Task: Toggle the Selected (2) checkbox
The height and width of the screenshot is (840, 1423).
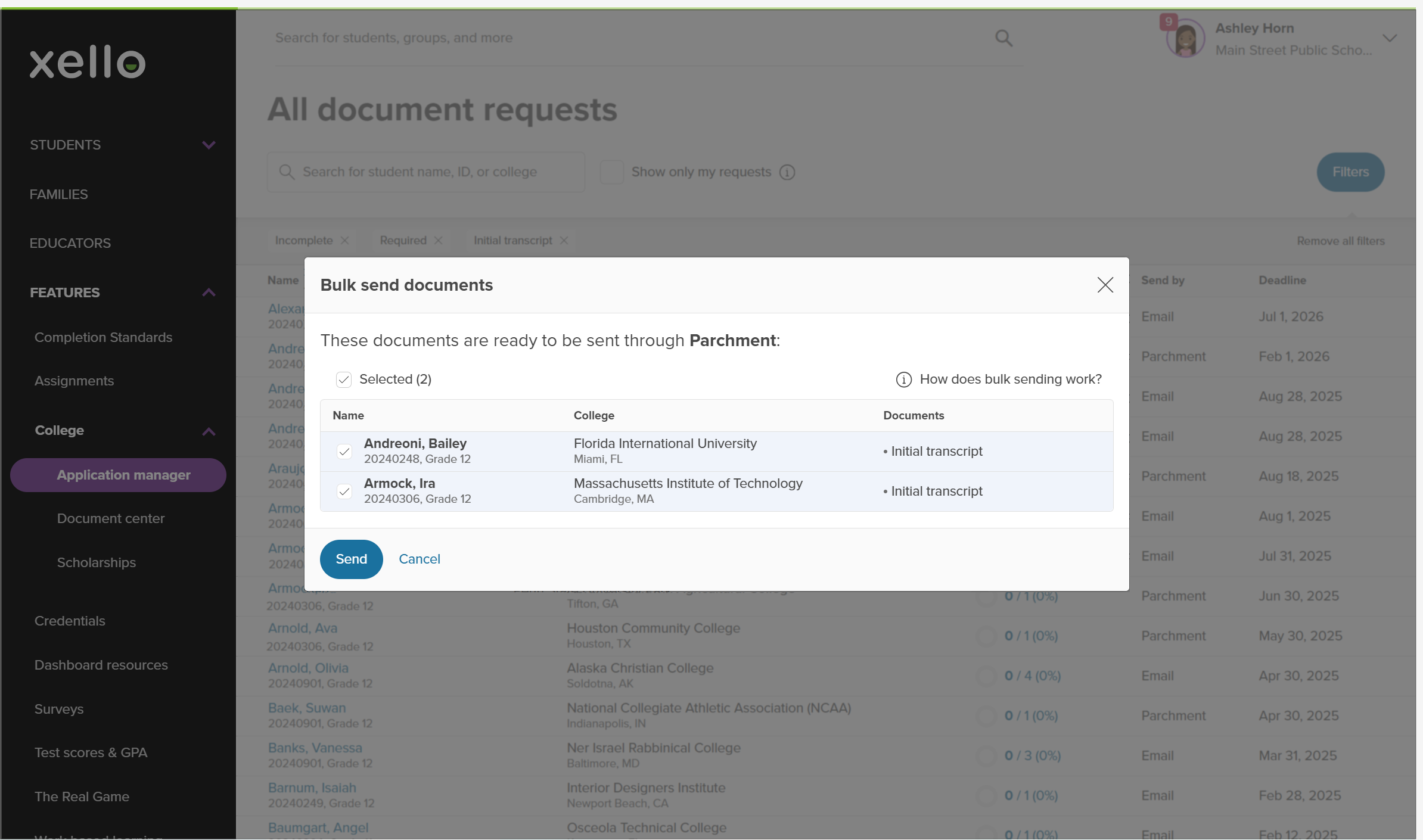Action: [344, 379]
